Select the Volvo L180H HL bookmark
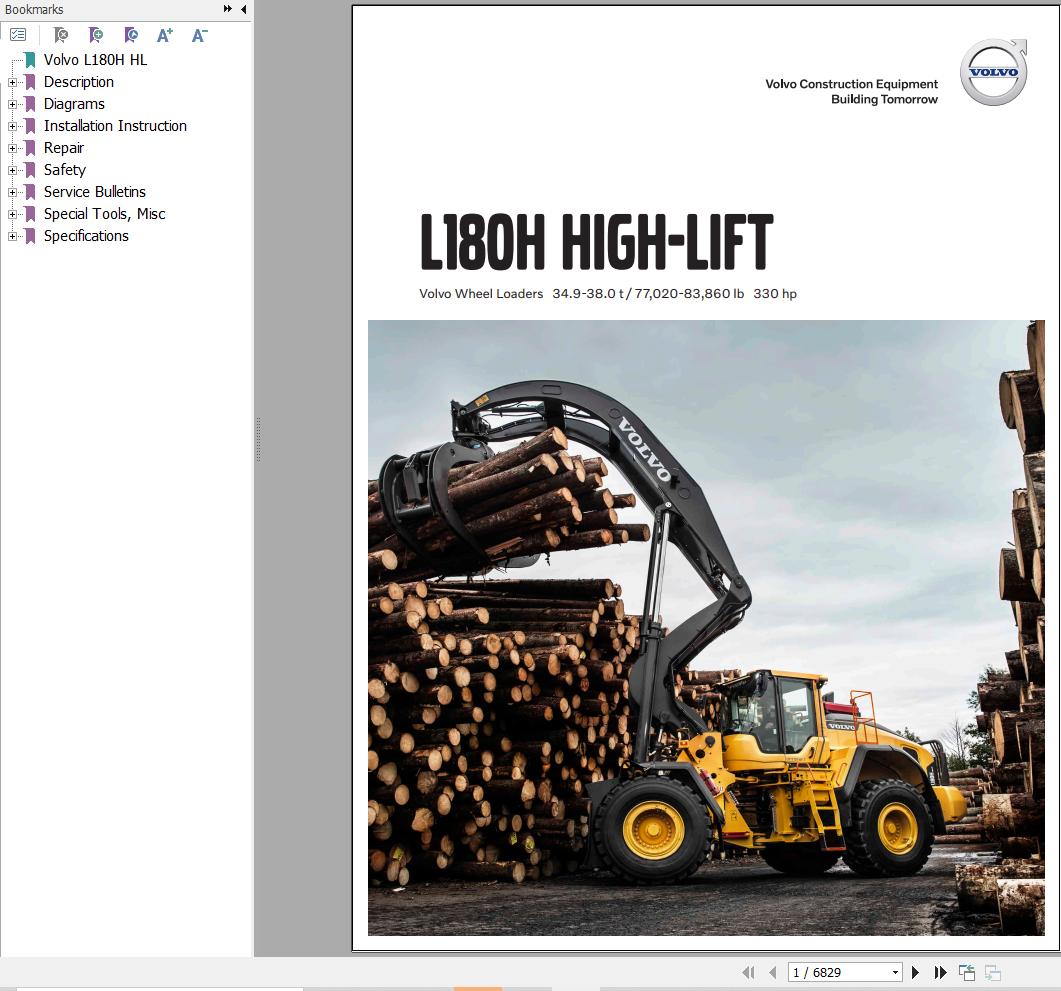The height and width of the screenshot is (991, 1061). click(x=95, y=60)
